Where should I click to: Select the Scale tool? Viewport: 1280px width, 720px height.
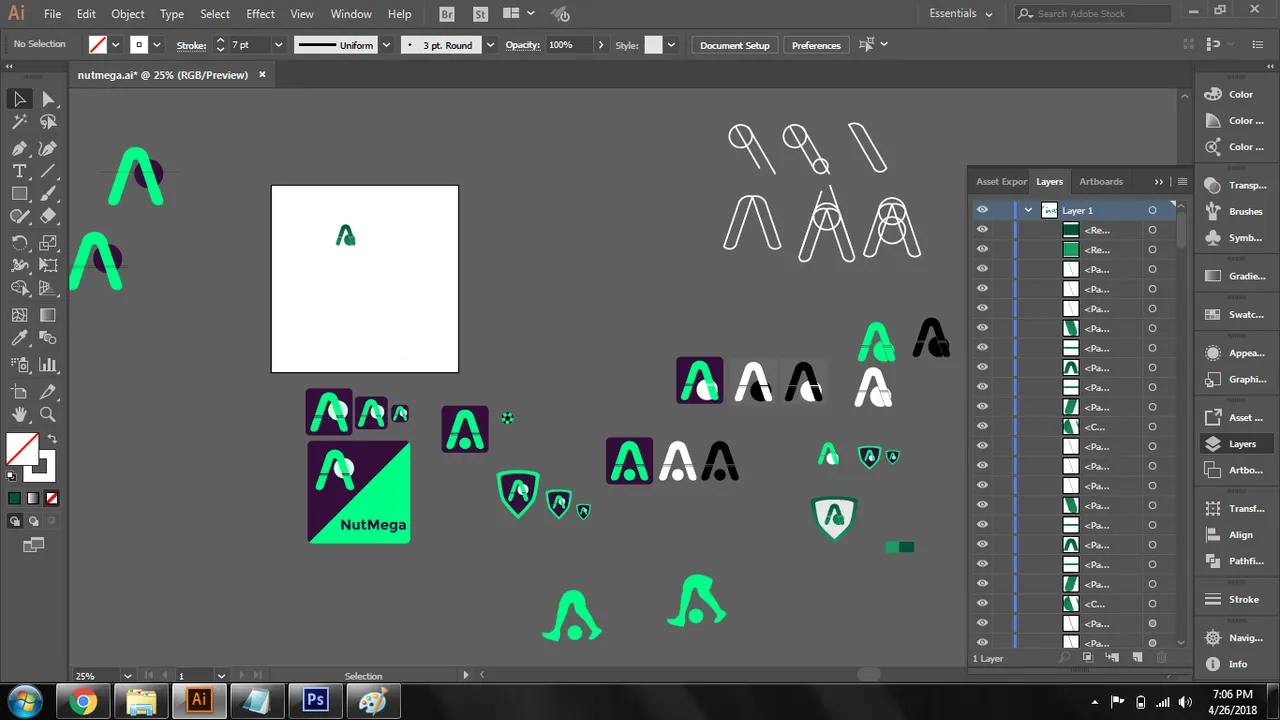(x=48, y=243)
